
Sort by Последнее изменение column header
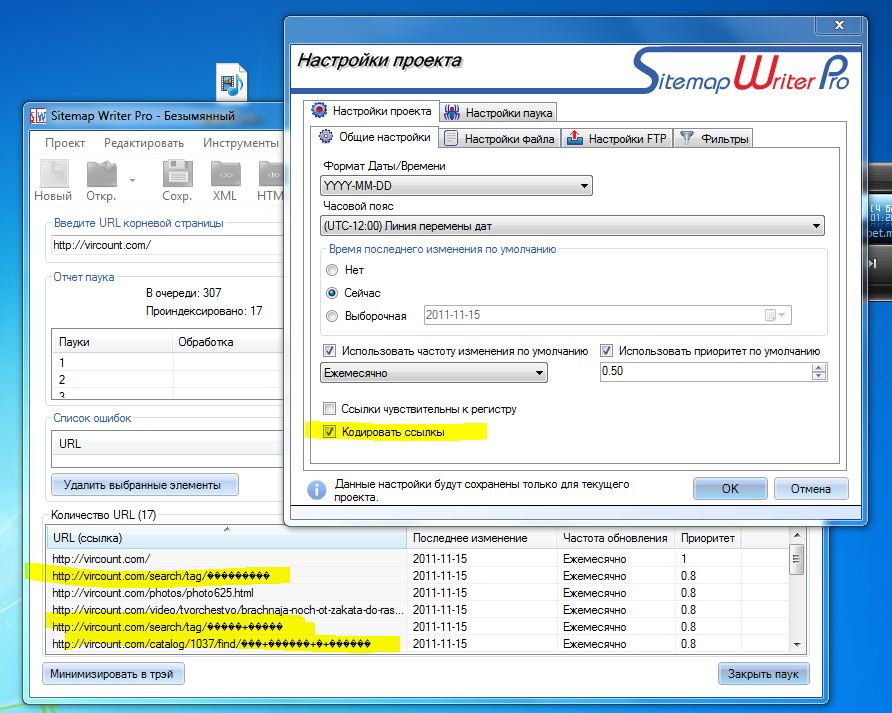click(x=481, y=538)
